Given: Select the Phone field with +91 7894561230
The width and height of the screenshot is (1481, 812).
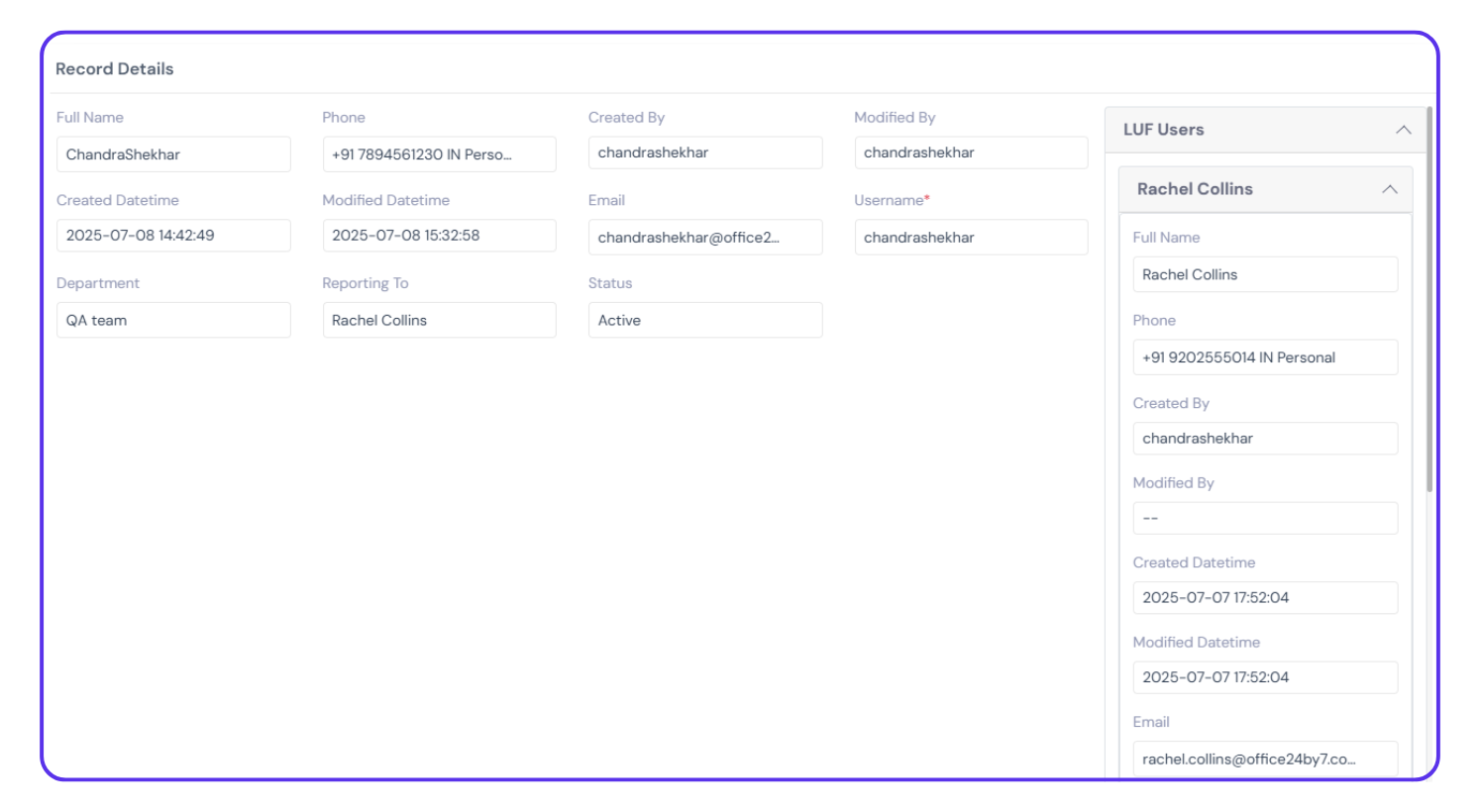Looking at the screenshot, I should 439,154.
